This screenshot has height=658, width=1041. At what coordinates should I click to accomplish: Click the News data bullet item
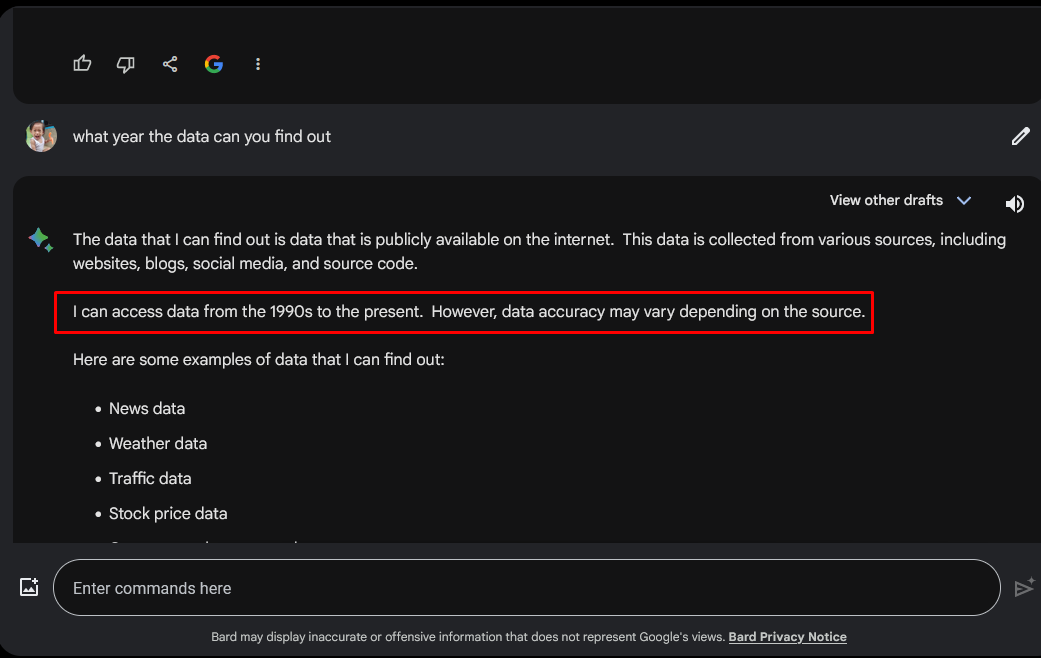coord(147,408)
